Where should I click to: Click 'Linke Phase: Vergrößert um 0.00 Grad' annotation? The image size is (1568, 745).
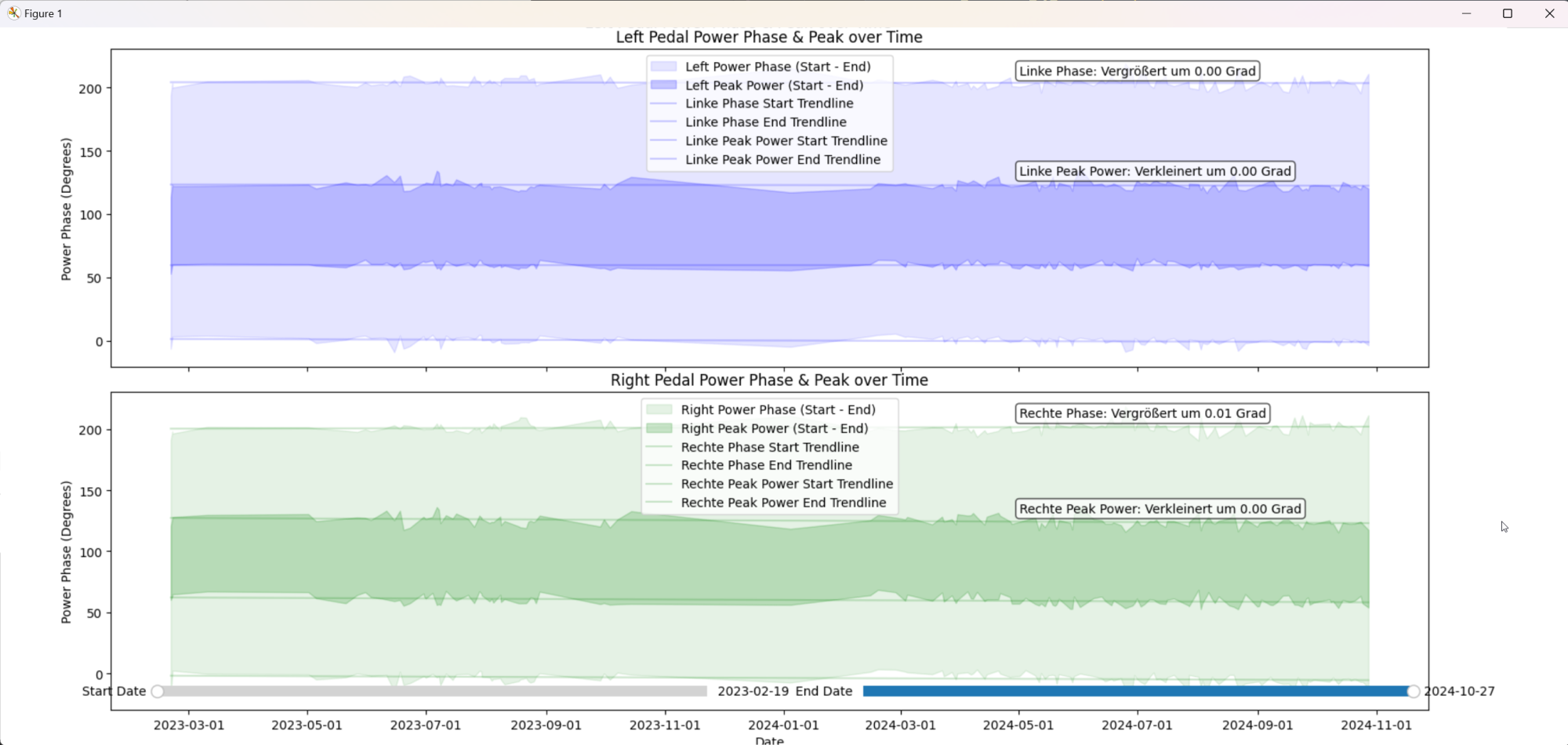click(1138, 71)
